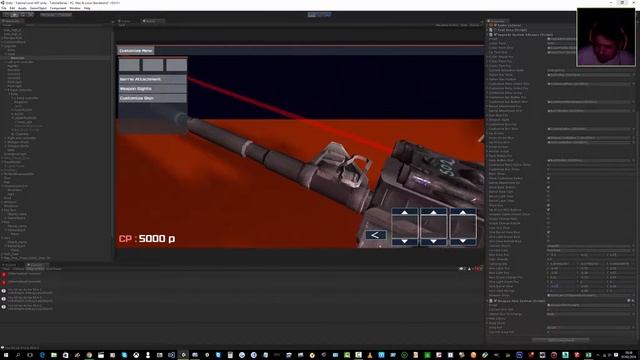Image resolution: width=640 pixels, height=360 pixels.
Task: Select the second red error entry in Console
Action: pyautogui.click(x=241, y=282)
